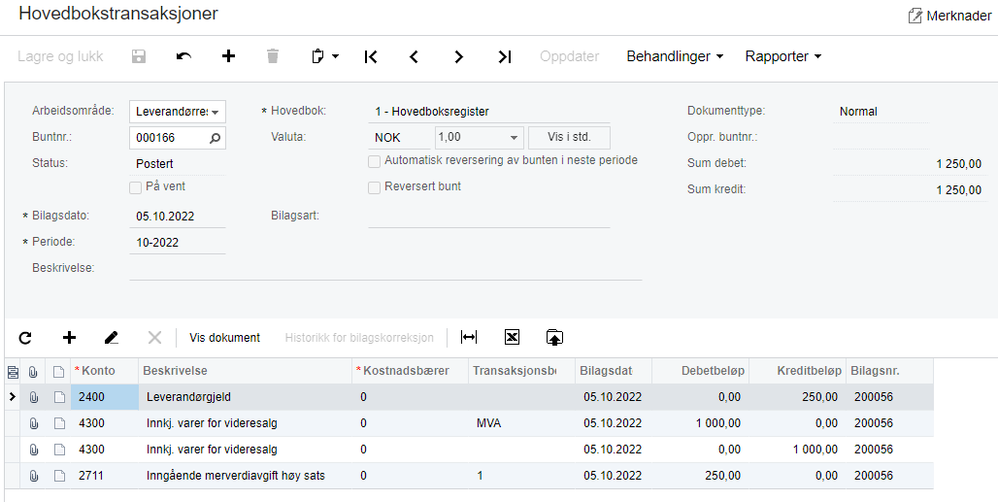Open the clipboard copy-paste dropdown
Viewport: 998px width, 502px height.
coord(325,57)
